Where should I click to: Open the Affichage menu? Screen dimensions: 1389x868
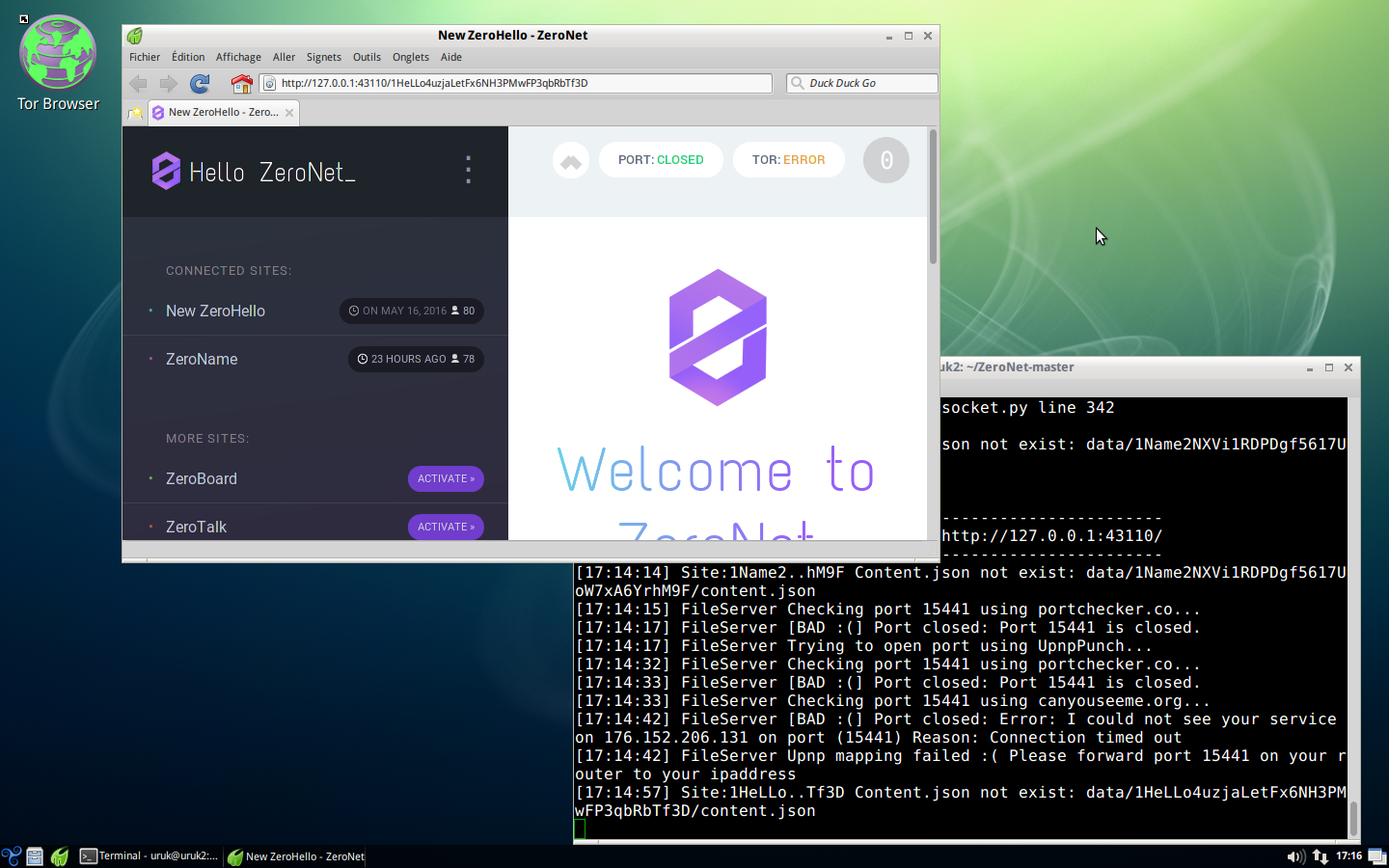point(238,57)
